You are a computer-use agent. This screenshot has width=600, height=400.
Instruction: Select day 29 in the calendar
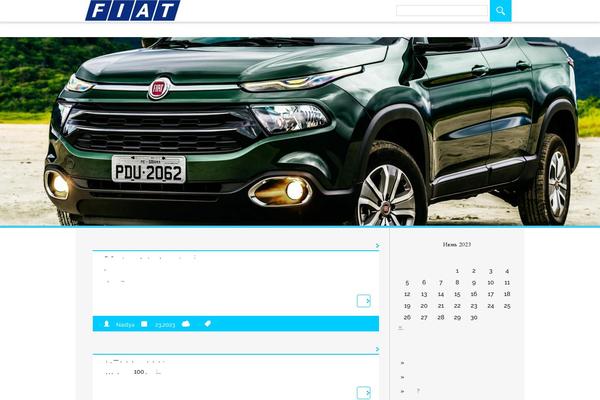[457, 317]
